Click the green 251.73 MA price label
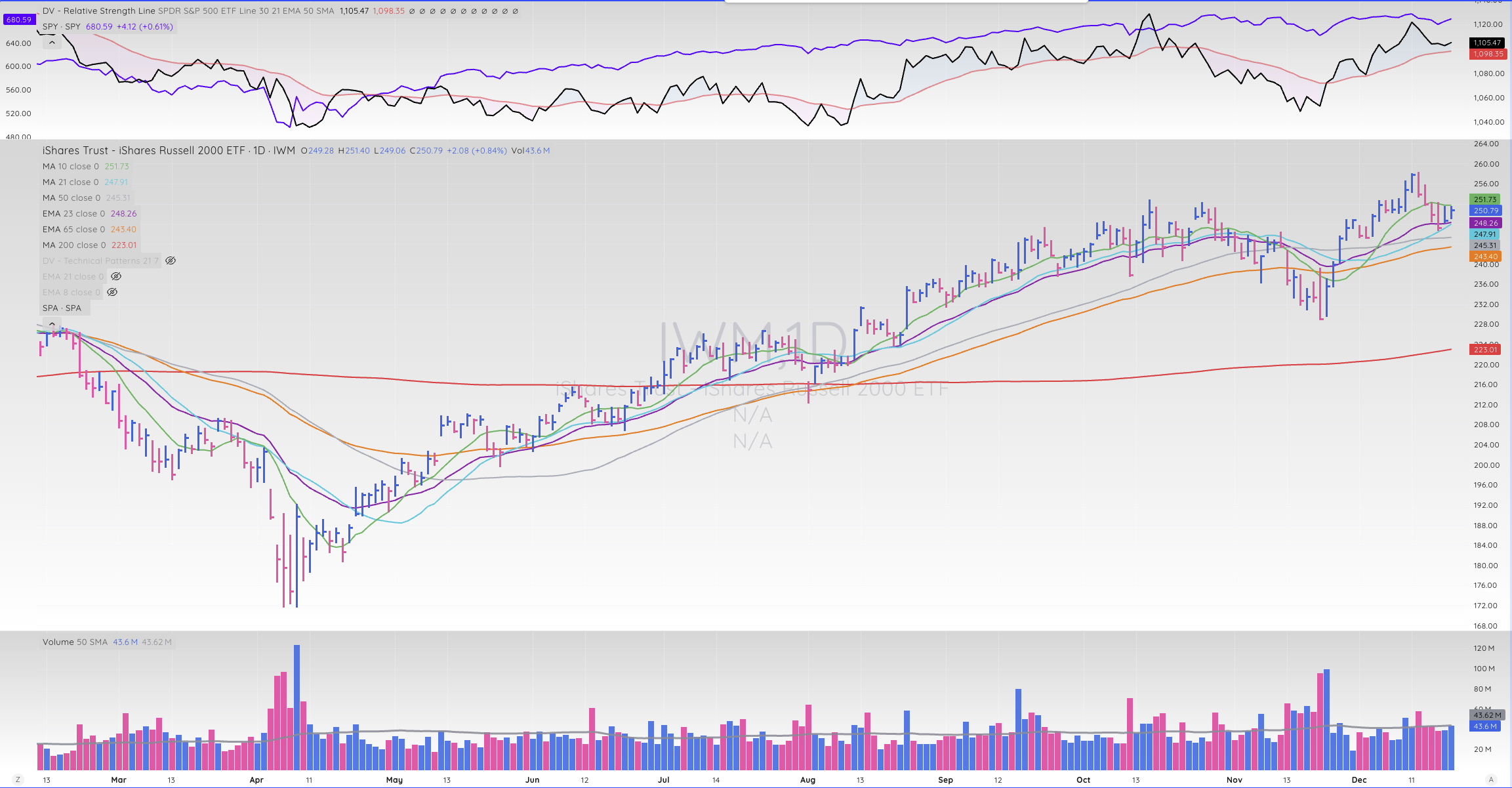1512x788 pixels. (1485, 199)
